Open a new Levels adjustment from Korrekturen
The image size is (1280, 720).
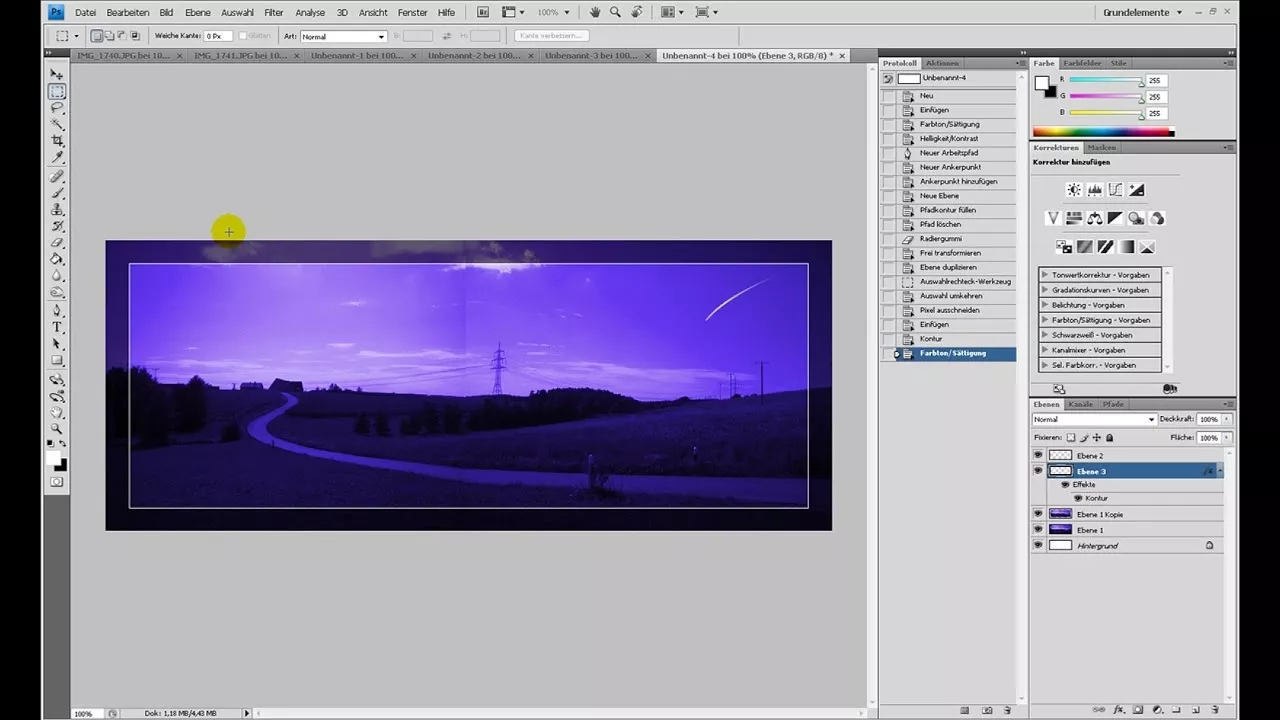[1095, 190]
